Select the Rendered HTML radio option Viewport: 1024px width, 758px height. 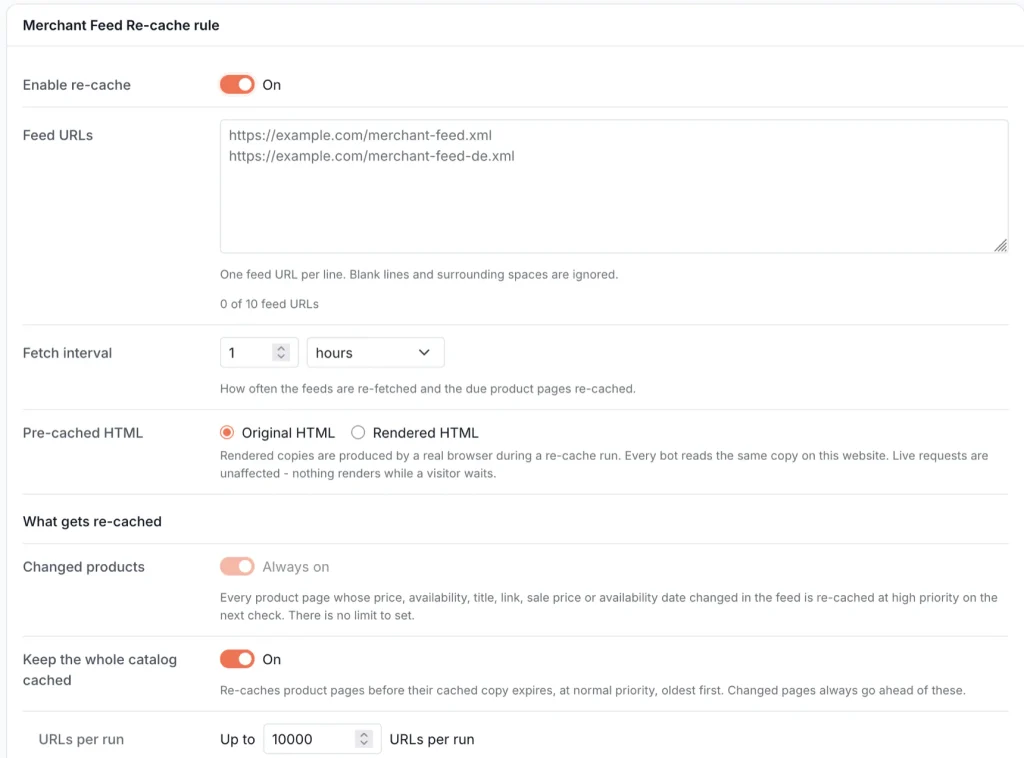coord(358,433)
